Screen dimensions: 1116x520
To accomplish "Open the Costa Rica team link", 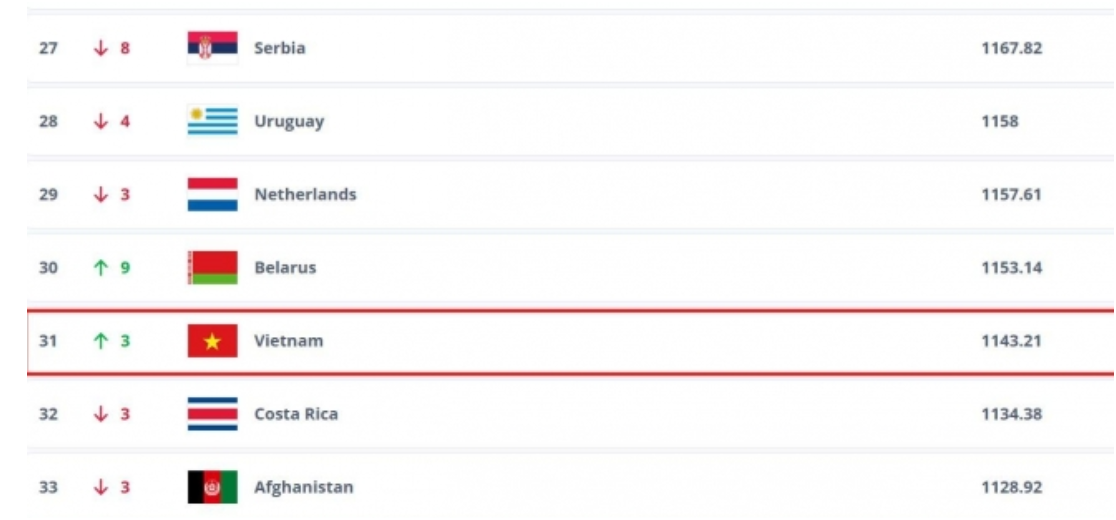I will pos(296,414).
